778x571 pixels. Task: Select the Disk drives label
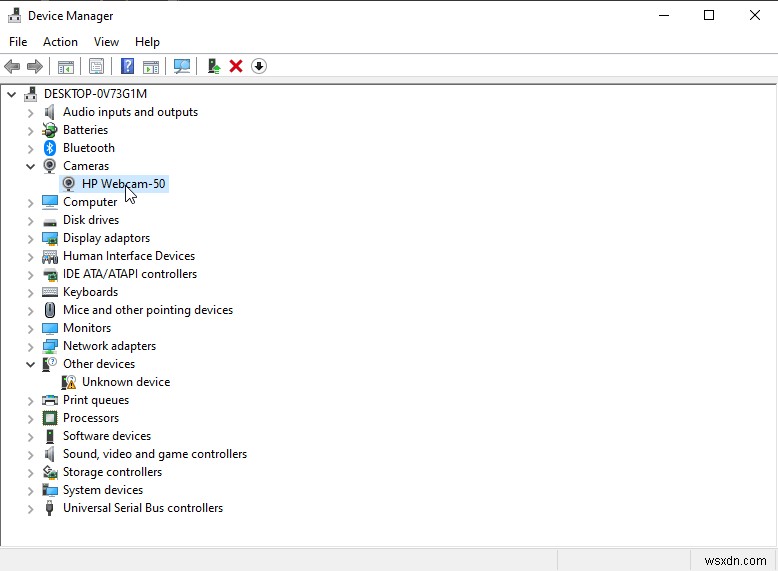(x=91, y=220)
